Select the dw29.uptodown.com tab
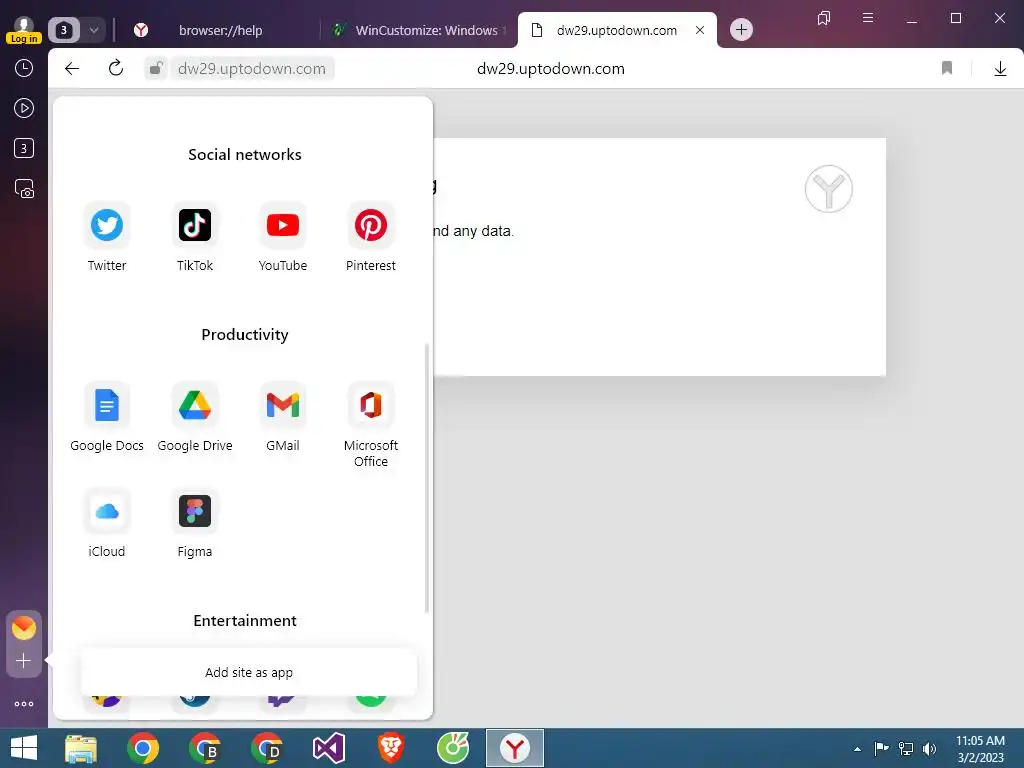 616,30
